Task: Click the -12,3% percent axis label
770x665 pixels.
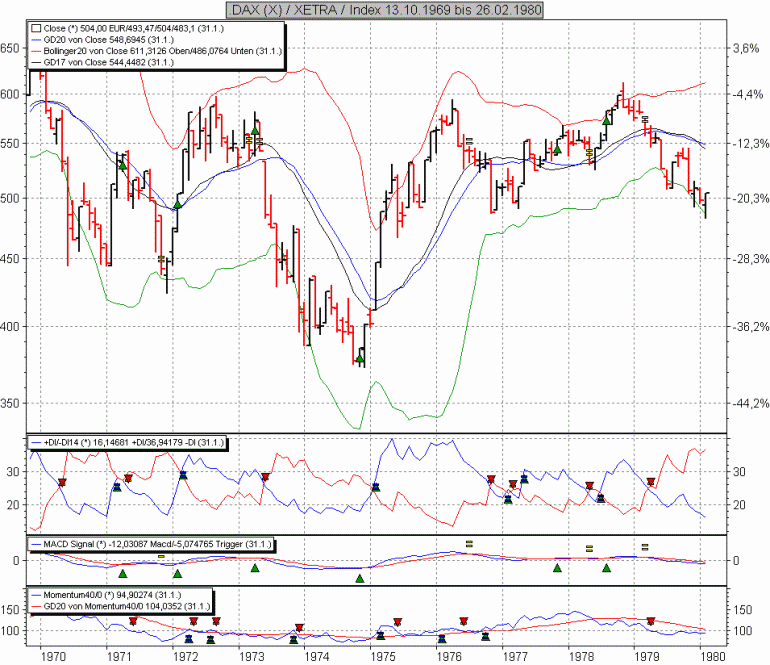Action: [x=750, y=144]
